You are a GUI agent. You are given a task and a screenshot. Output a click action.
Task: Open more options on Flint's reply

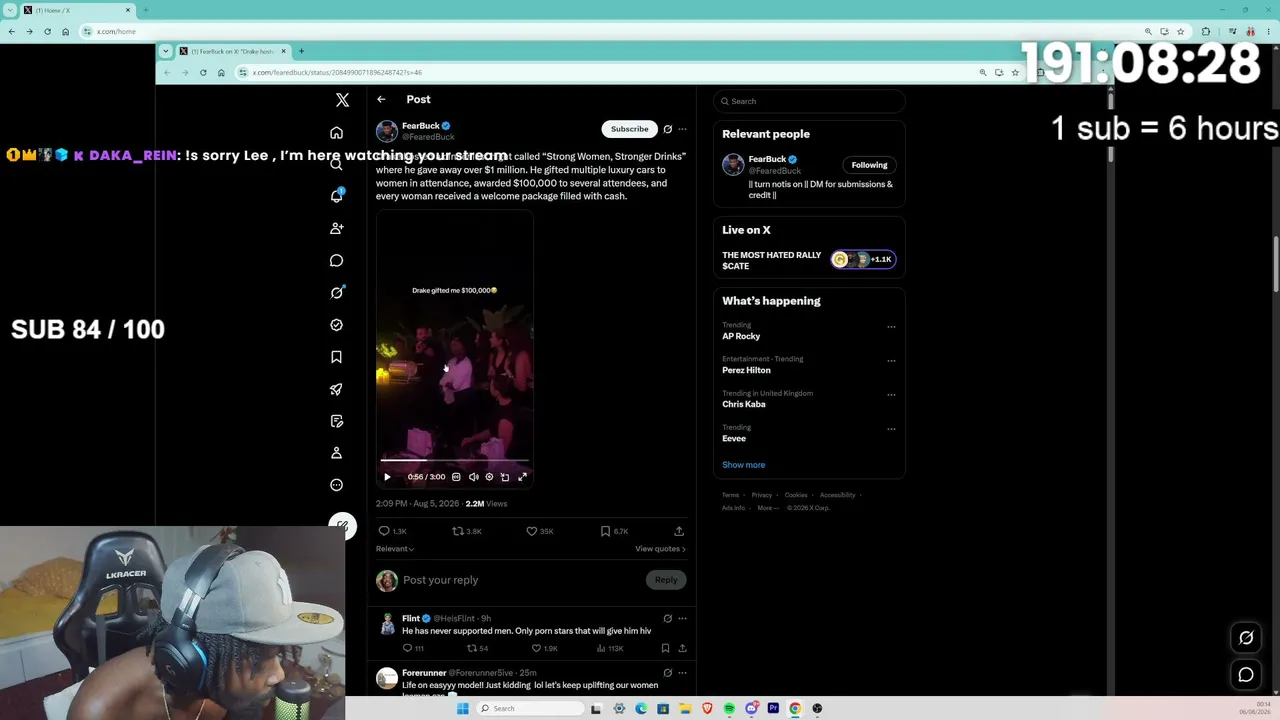683,618
